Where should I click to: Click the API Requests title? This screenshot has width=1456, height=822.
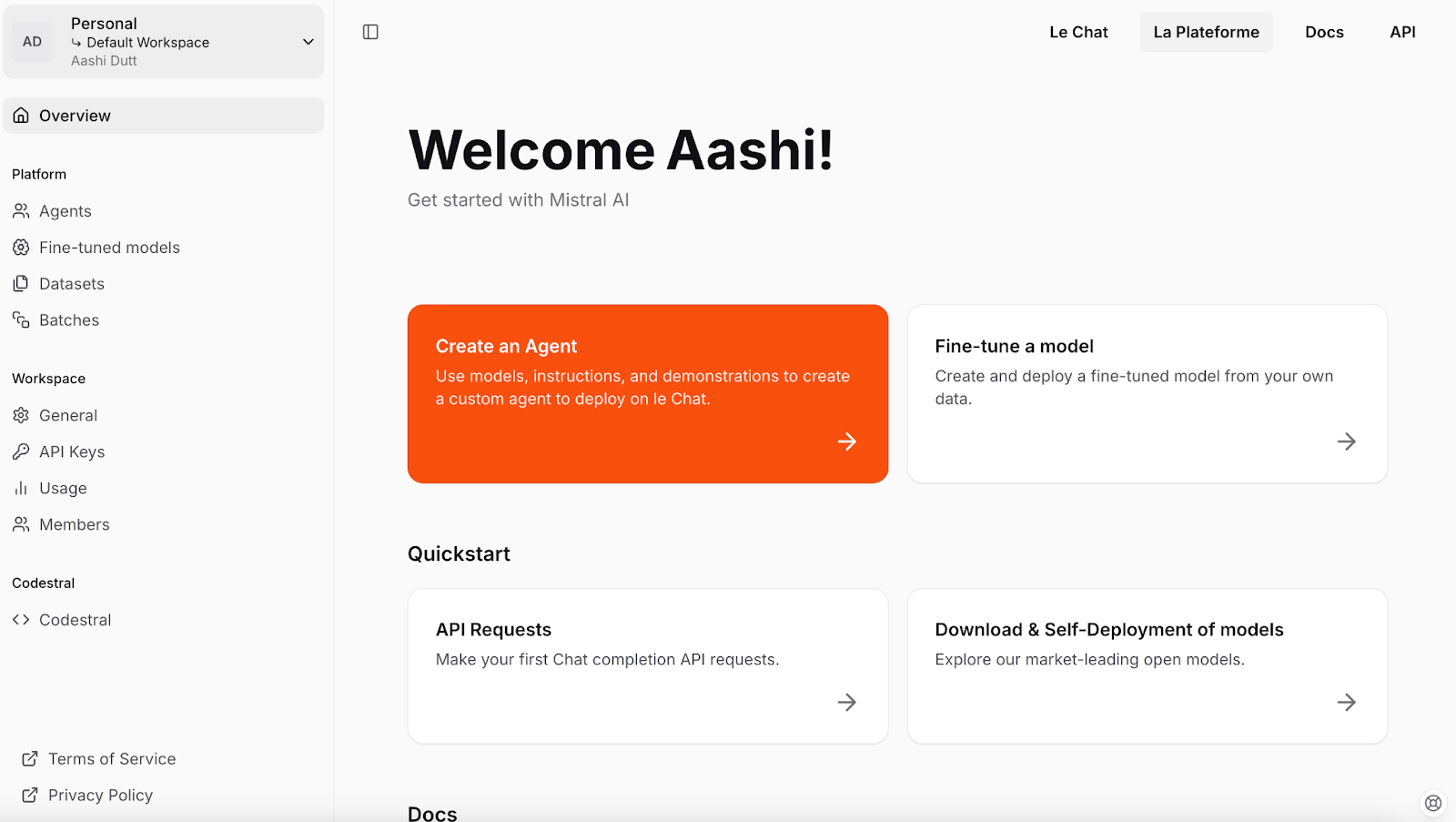[493, 629]
